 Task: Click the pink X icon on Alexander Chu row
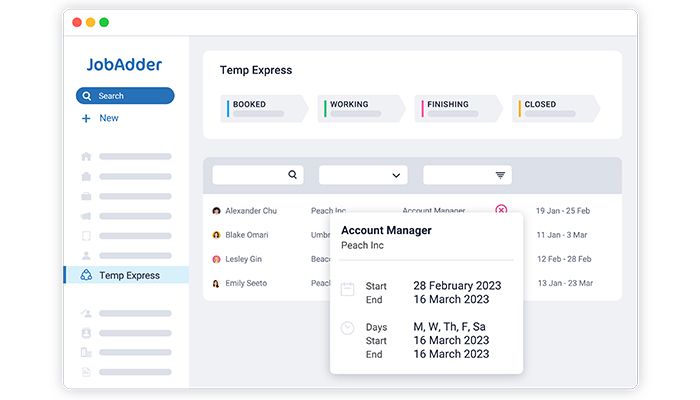tap(501, 210)
